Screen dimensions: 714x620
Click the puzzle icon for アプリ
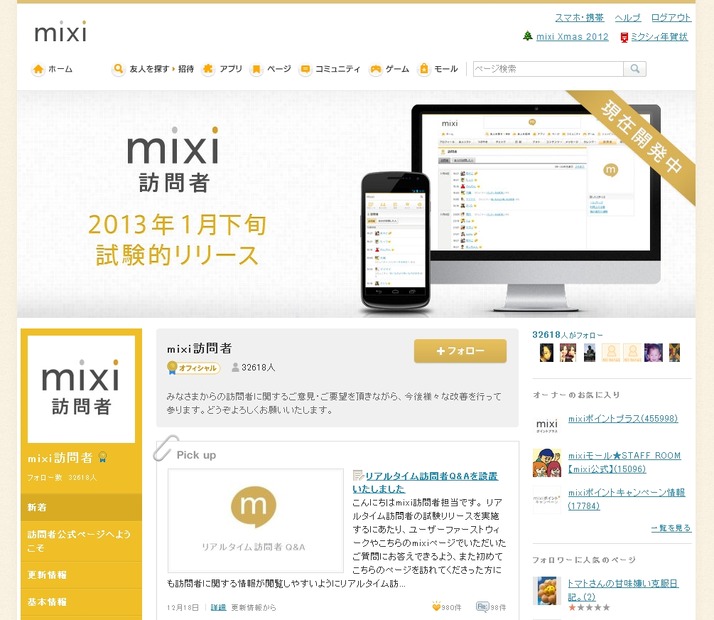(x=209, y=69)
